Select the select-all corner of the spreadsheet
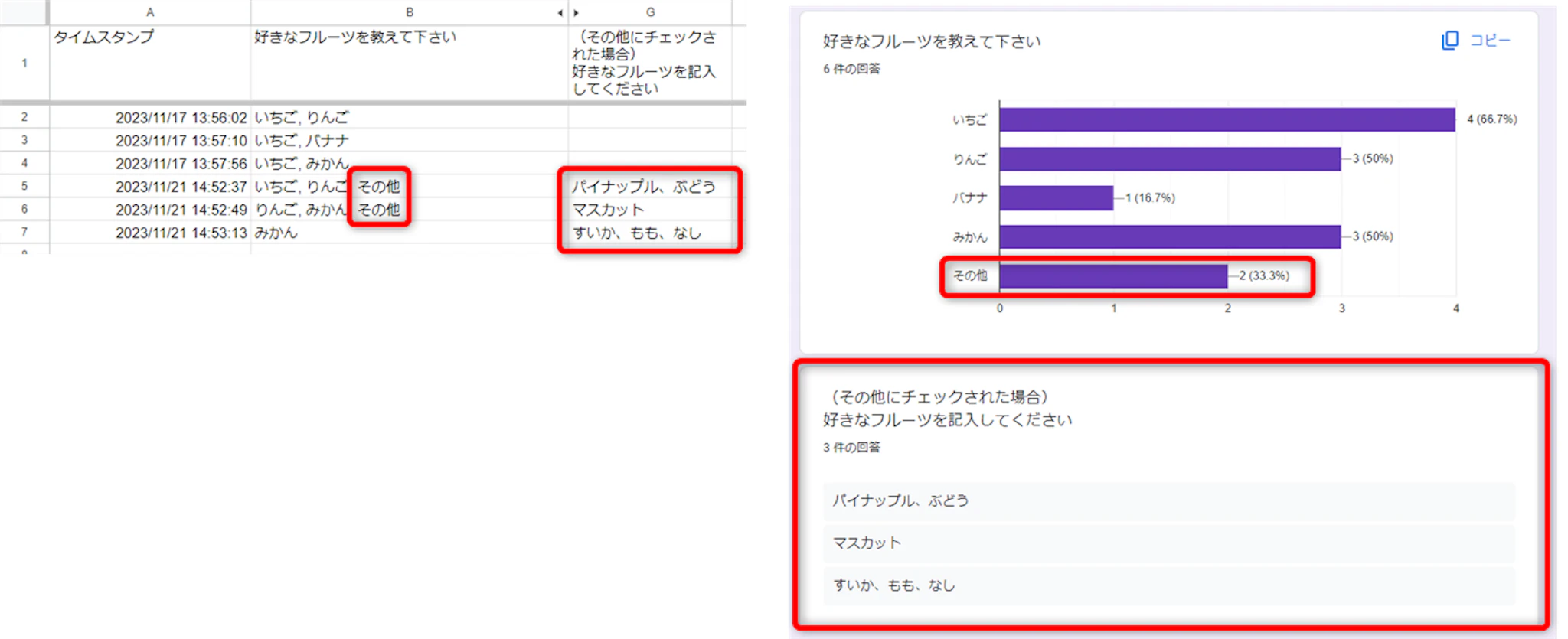 [24, 12]
